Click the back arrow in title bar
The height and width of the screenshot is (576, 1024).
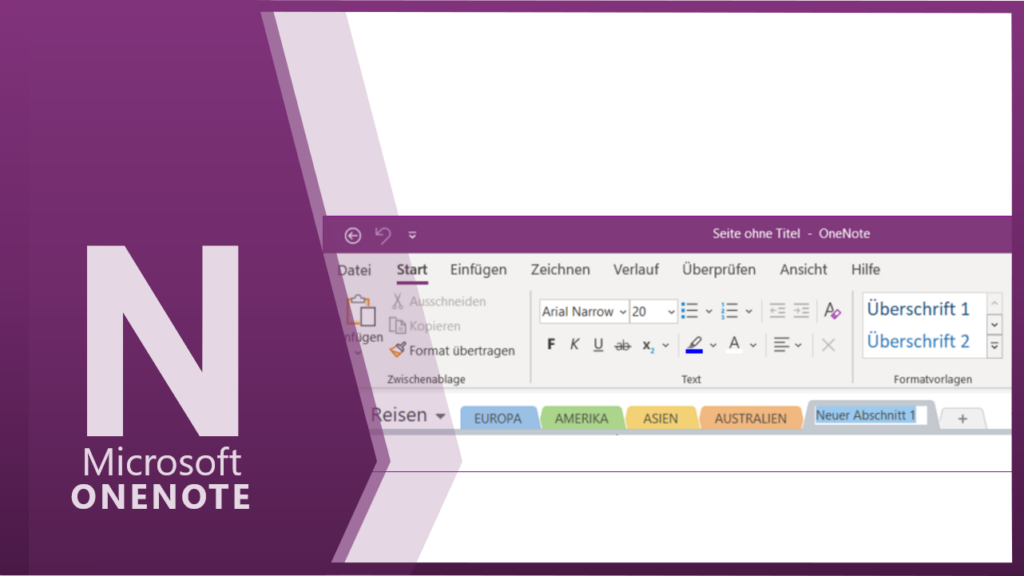point(353,235)
